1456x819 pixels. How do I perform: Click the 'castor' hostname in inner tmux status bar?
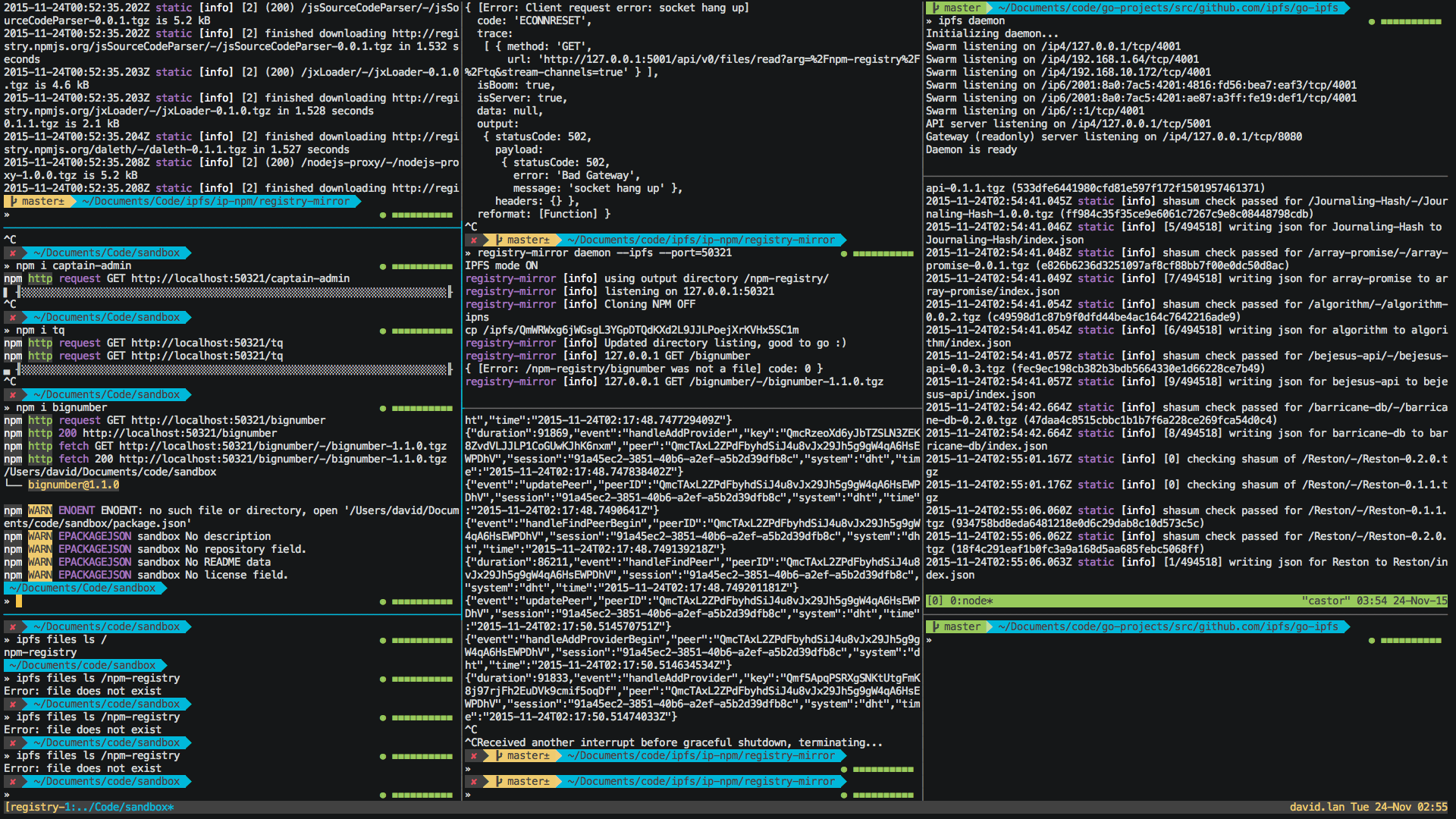coord(1326,601)
